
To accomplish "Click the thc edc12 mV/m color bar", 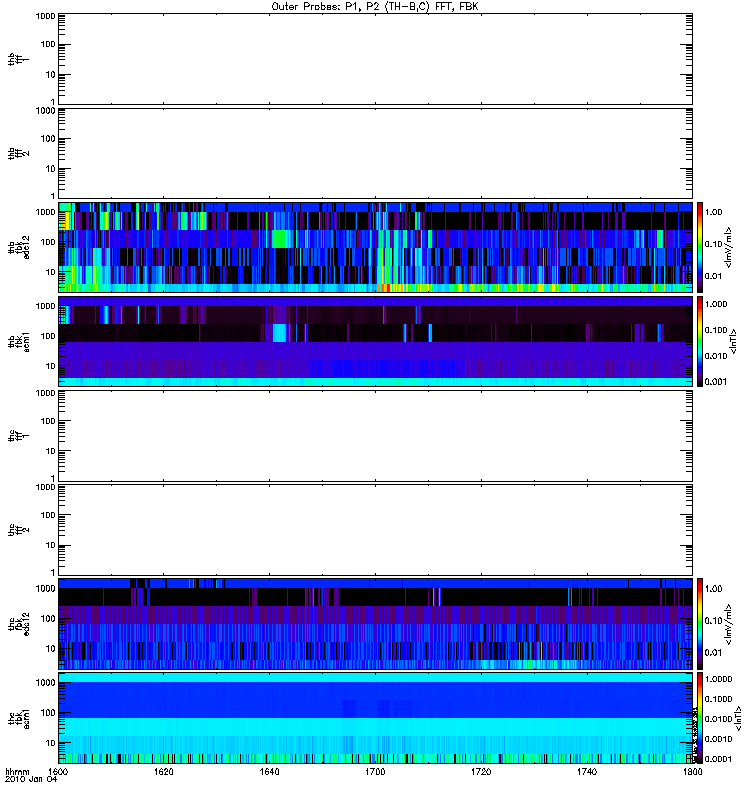I will click(700, 623).
